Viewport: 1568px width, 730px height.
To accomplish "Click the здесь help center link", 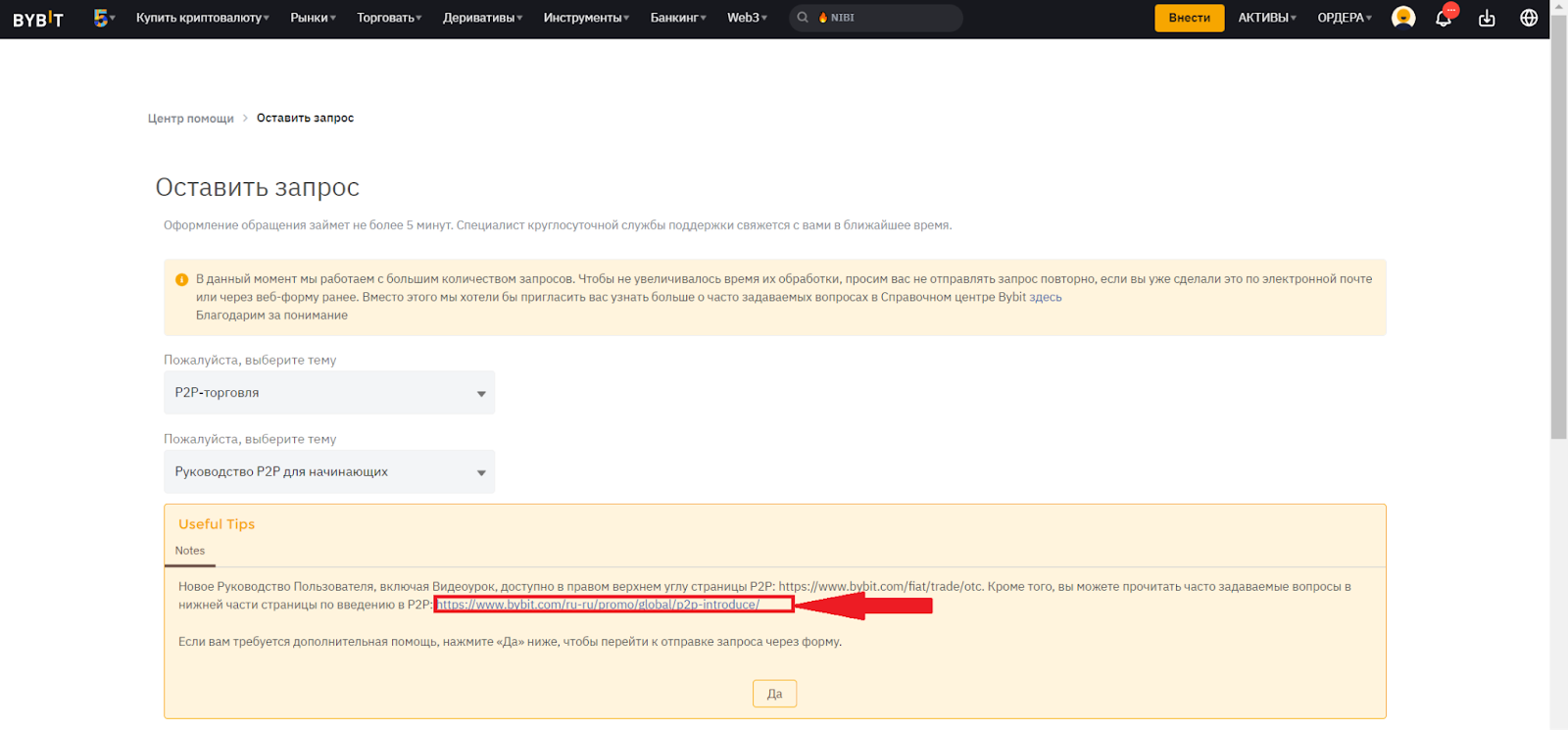I will tap(1046, 297).
